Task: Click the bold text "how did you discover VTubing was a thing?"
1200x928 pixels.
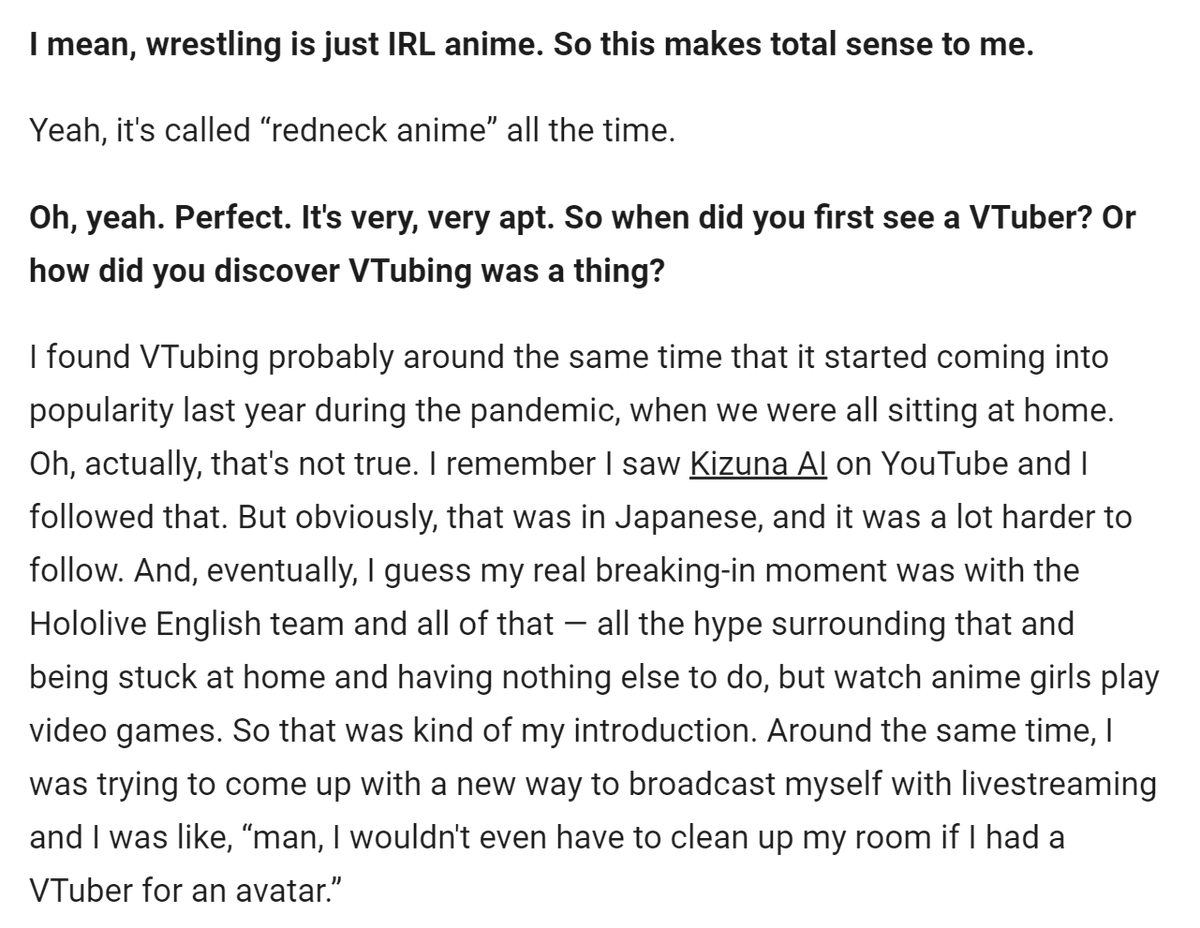Action: click(346, 270)
